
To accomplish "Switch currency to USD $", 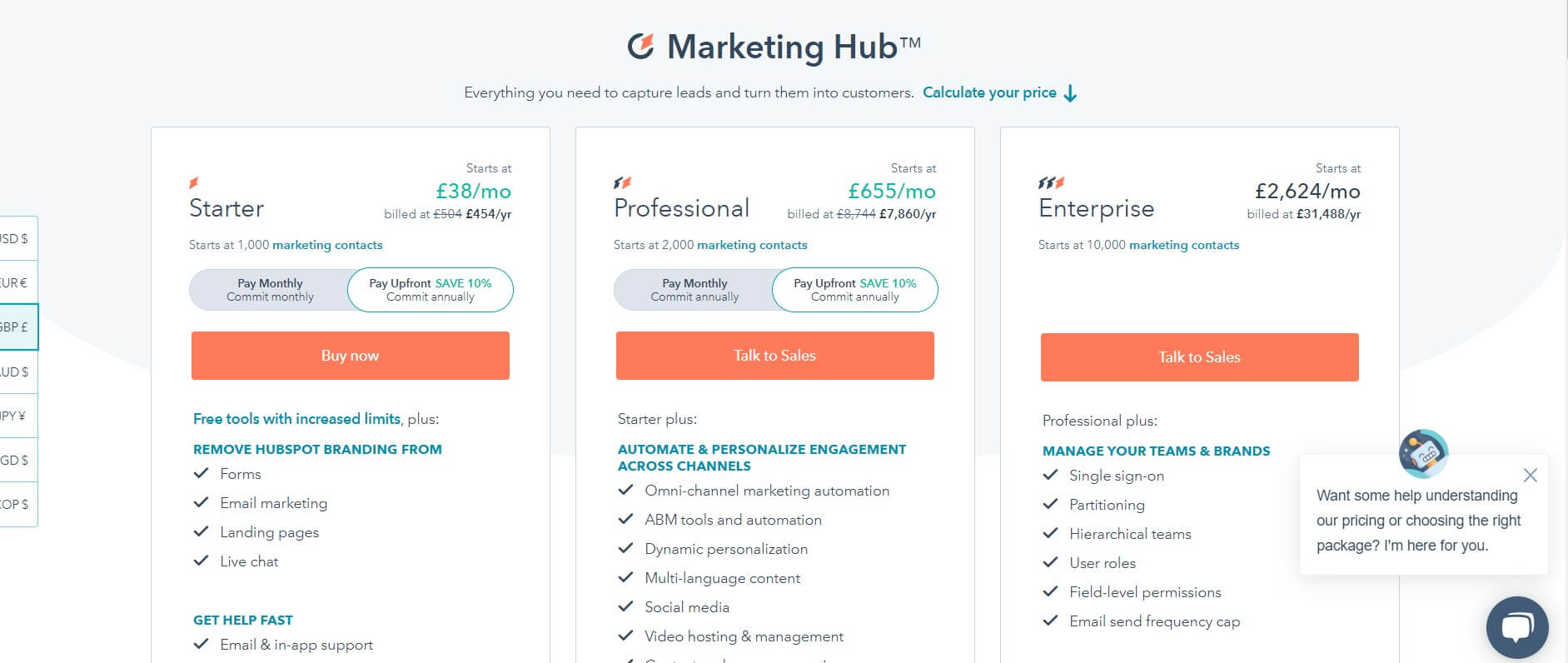I will pyautogui.click(x=17, y=238).
